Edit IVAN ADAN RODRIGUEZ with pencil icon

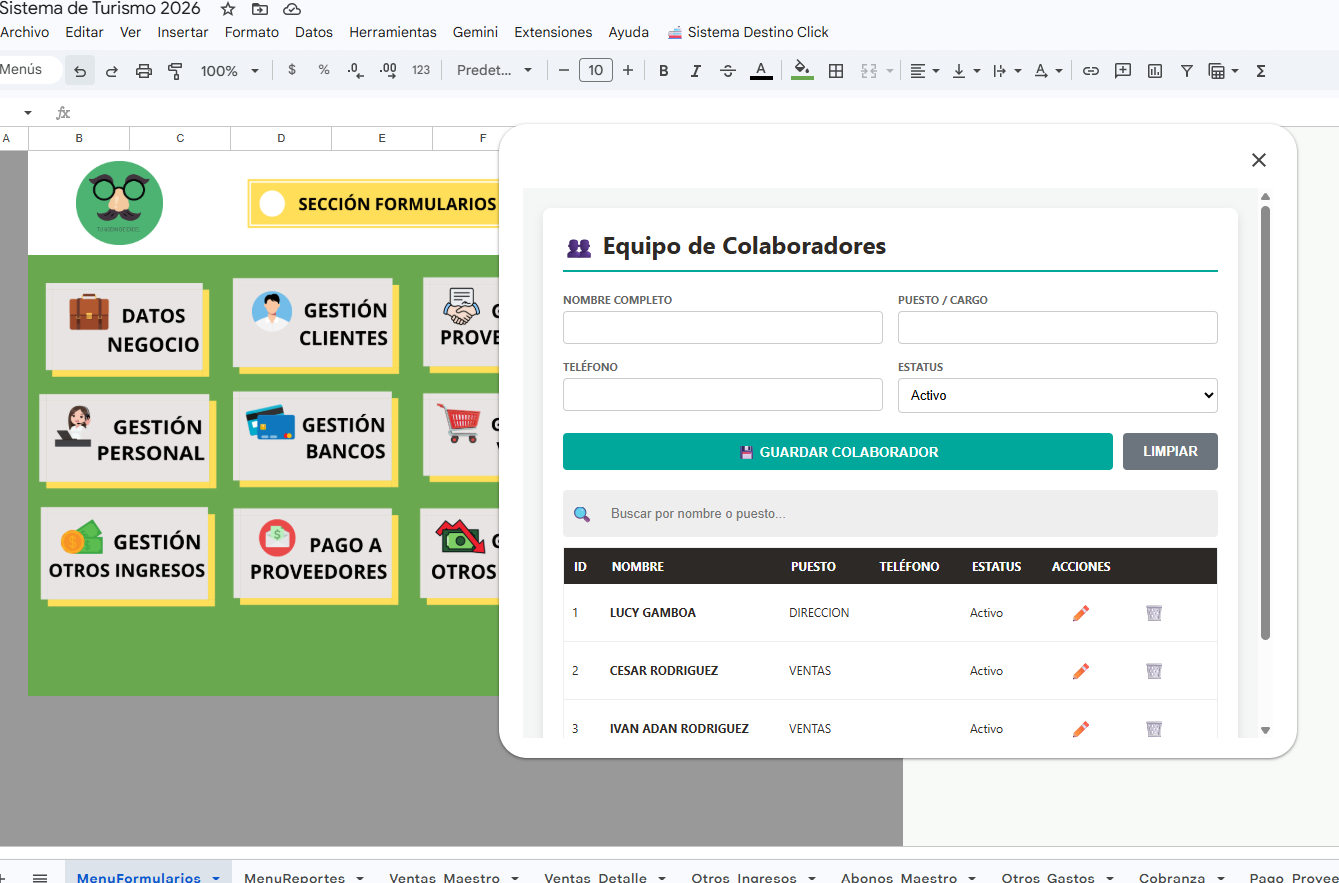[1080, 729]
